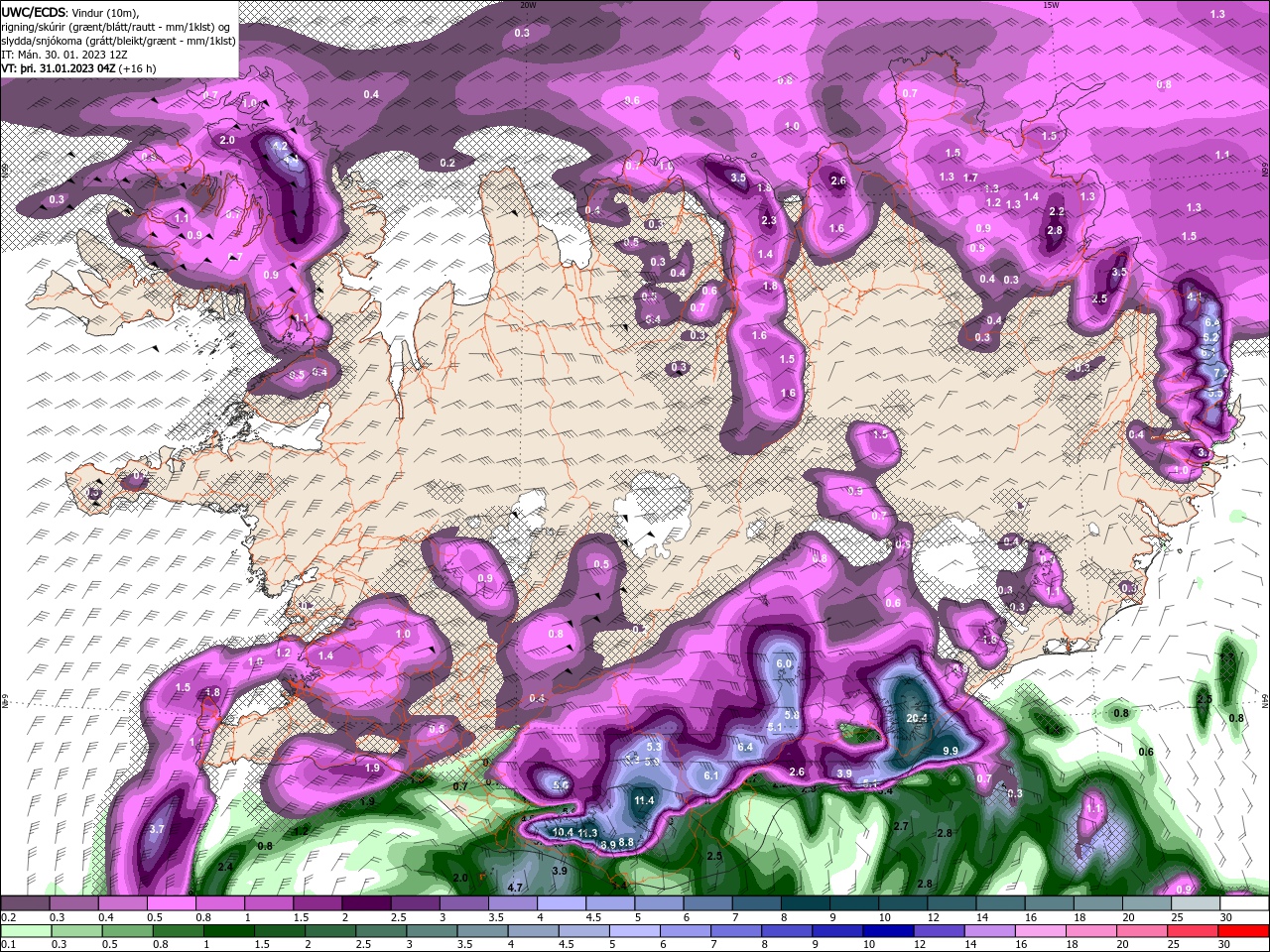Click the 3.7 value in the southwest

pos(156,829)
